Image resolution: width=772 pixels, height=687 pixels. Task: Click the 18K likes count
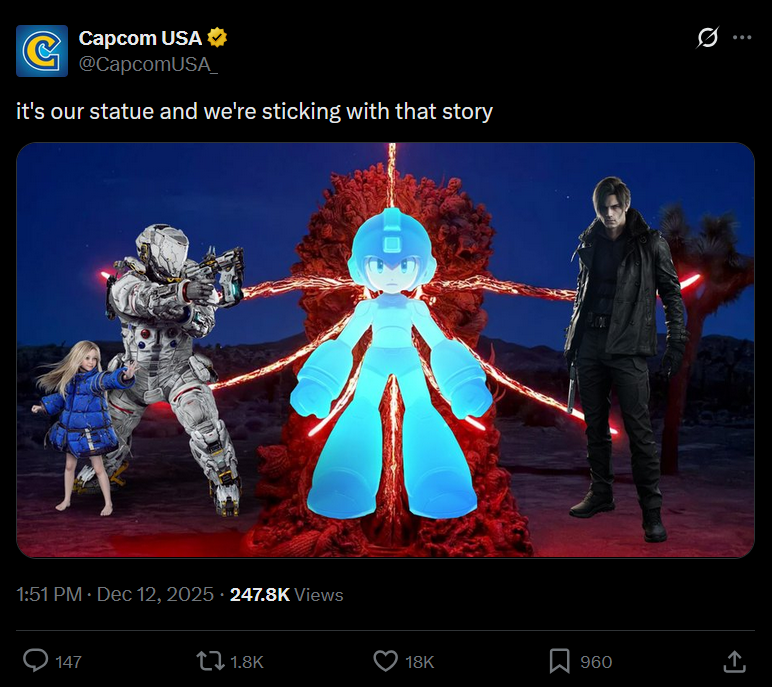[419, 662]
